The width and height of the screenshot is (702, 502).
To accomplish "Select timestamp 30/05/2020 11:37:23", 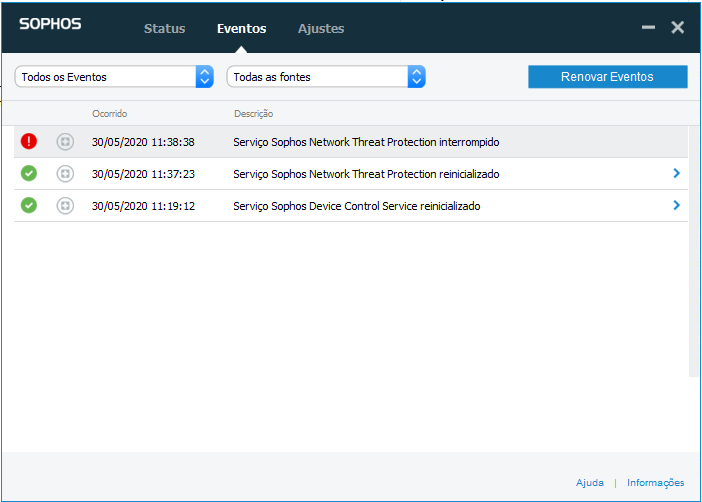I will (143, 174).
